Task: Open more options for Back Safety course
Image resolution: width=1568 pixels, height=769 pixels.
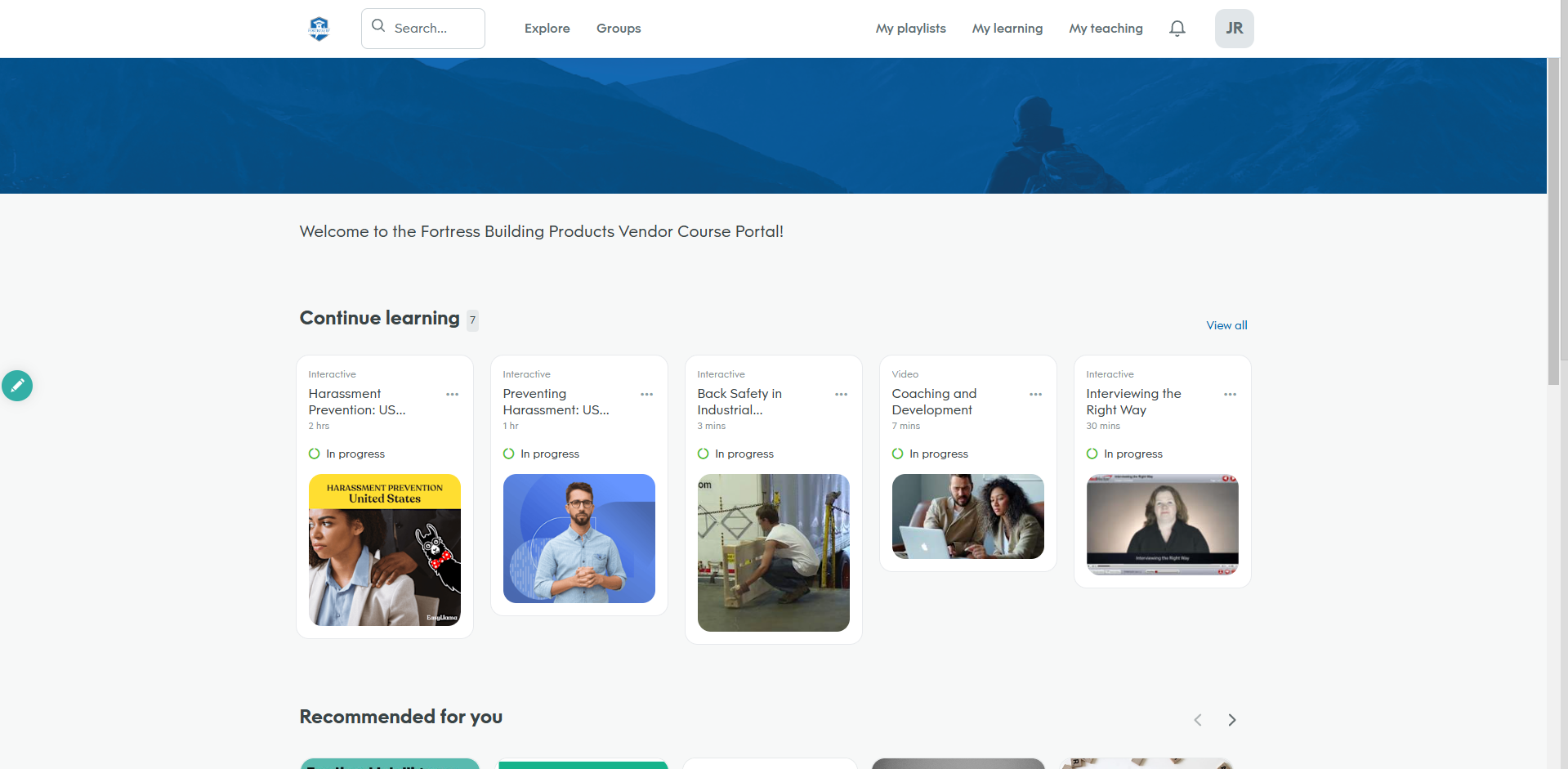Action: 841,395
